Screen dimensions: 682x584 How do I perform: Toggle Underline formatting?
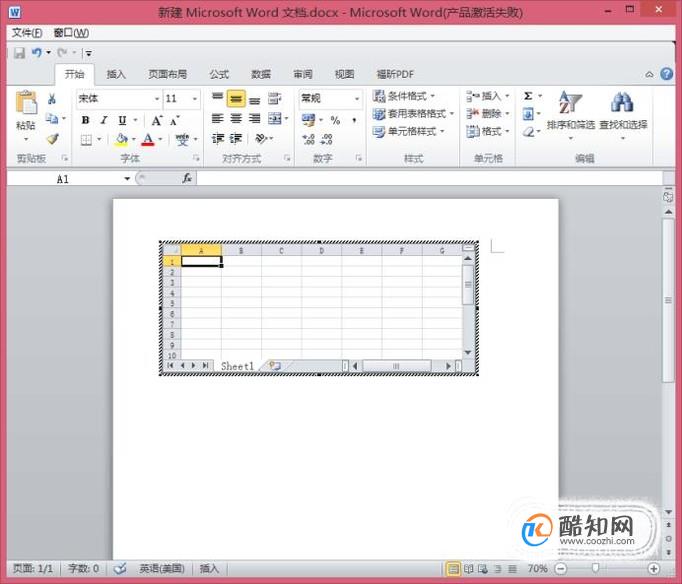pos(122,120)
